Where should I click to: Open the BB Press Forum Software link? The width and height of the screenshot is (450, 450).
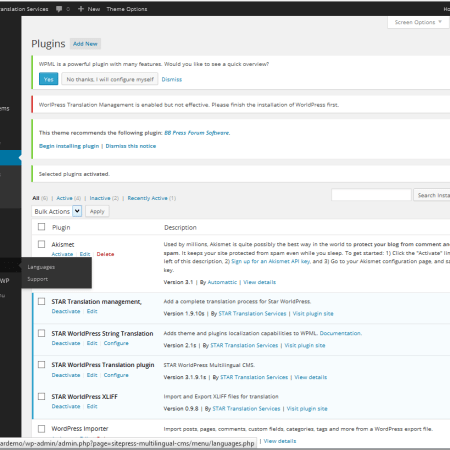click(197, 133)
